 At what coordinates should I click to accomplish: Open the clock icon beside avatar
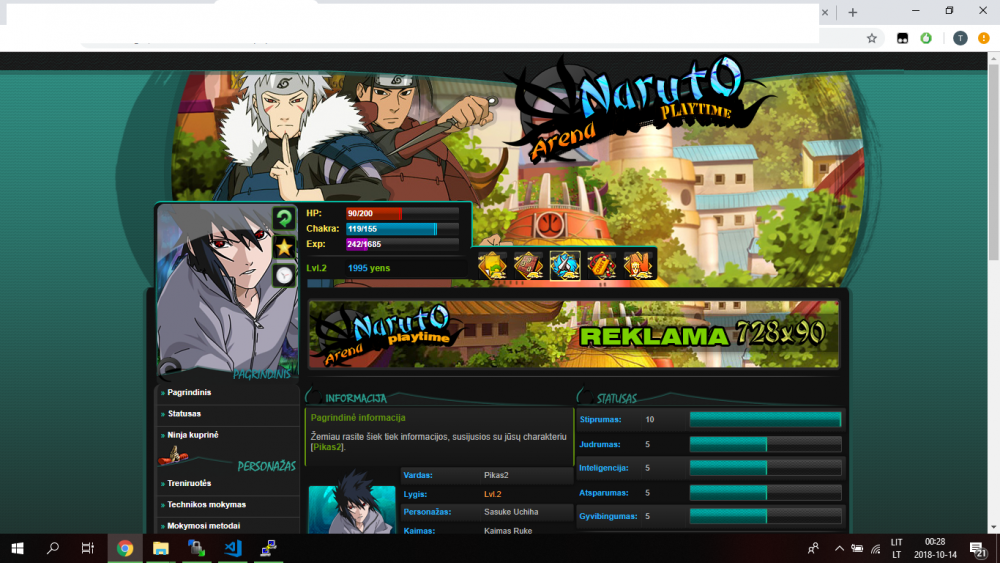284,275
